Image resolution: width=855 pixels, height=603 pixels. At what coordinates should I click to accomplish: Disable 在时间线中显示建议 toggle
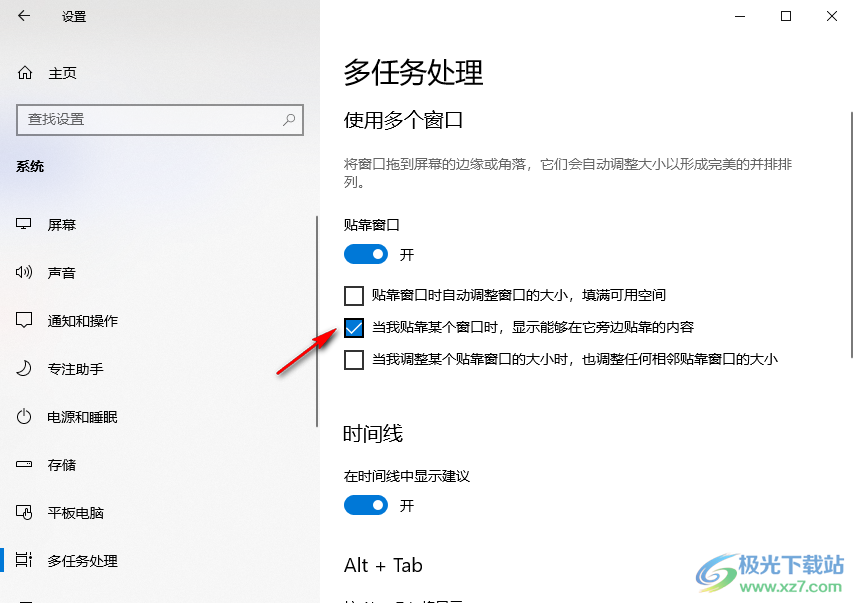366,505
